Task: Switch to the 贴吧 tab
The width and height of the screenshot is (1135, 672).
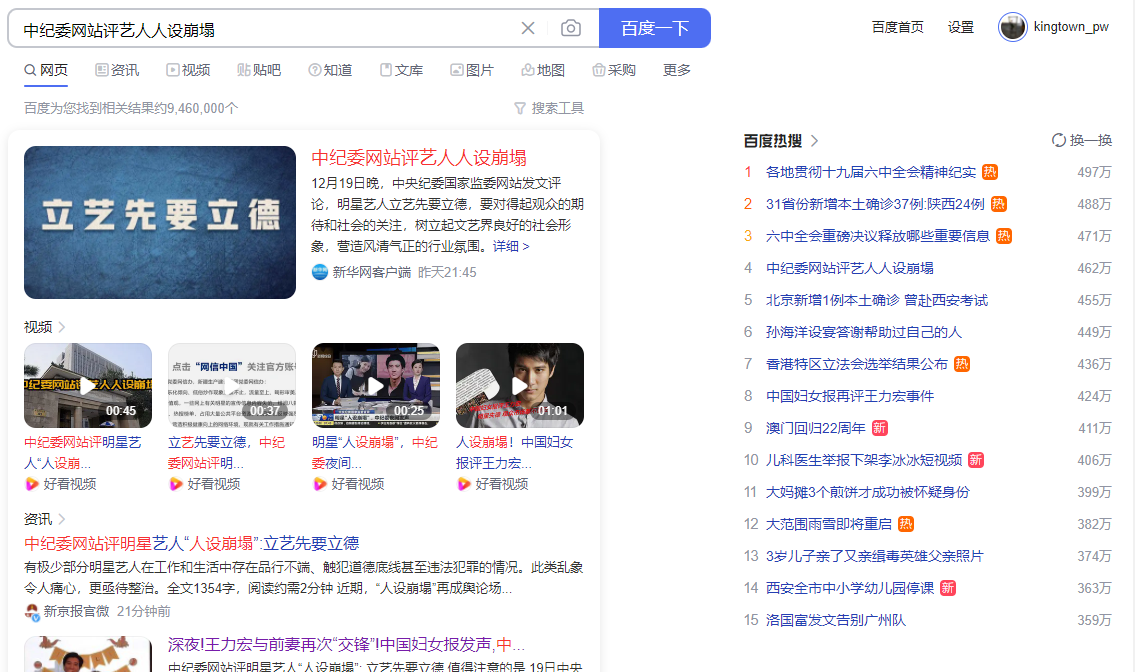Action: pos(259,70)
